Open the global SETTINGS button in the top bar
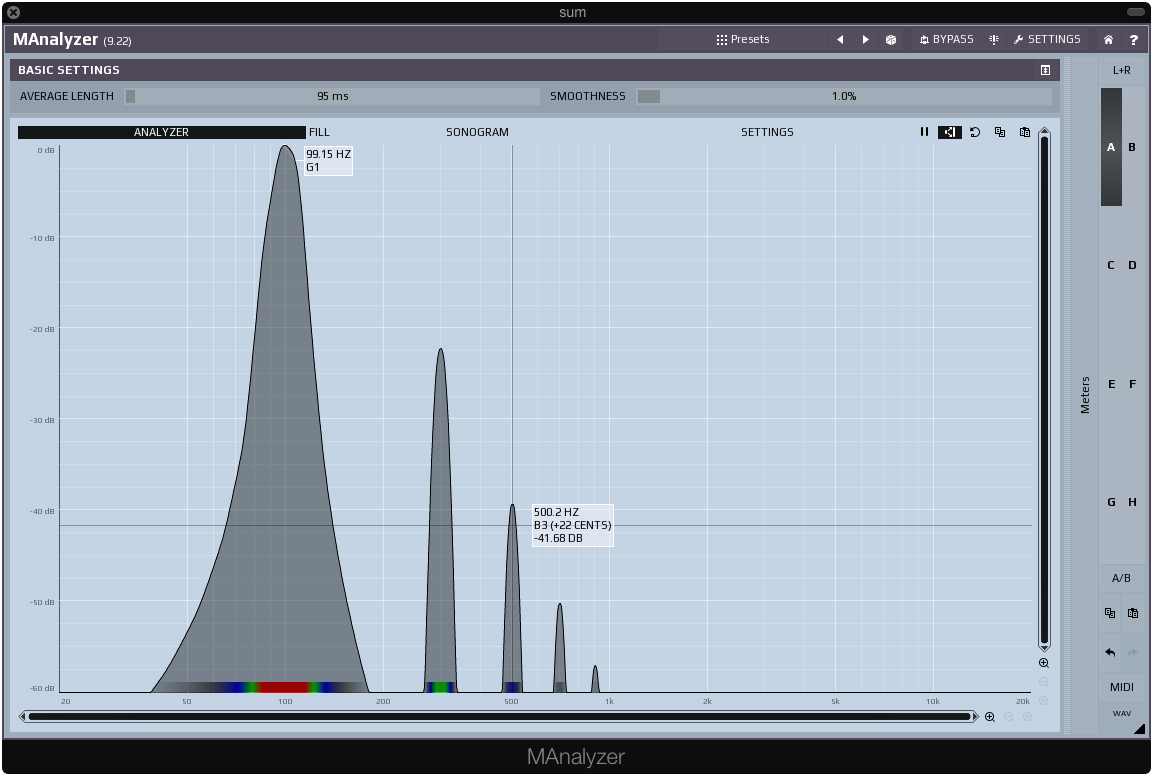Image resolution: width=1153 pixels, height=776 pixels. point(1047,40)
